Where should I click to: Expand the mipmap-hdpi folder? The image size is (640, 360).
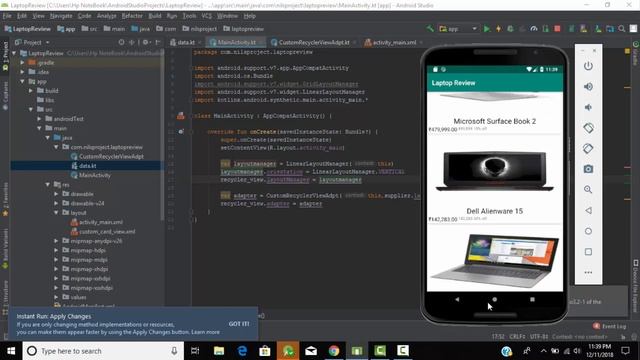pos(56,250)
